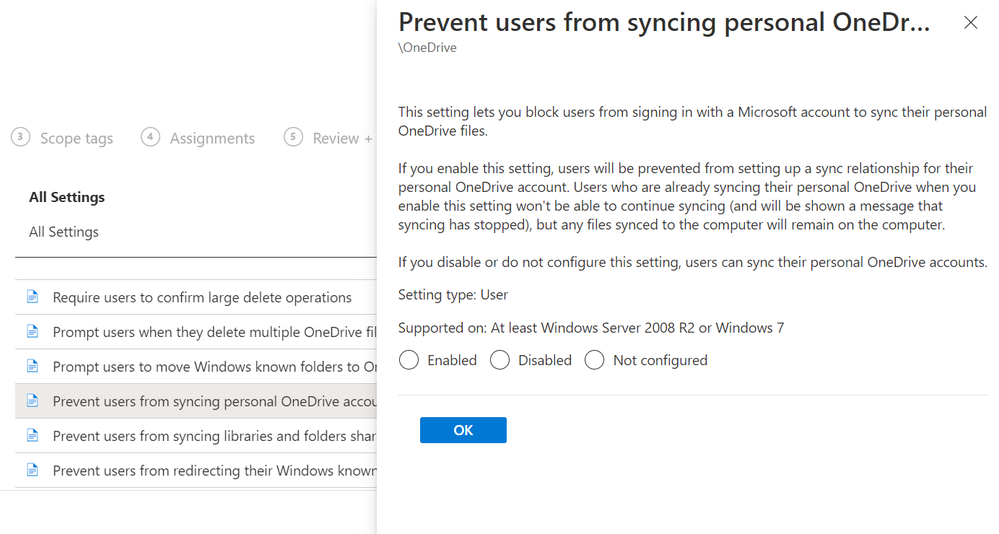Go to the Assignments step
999x534 pixels.
click(212, 139)
